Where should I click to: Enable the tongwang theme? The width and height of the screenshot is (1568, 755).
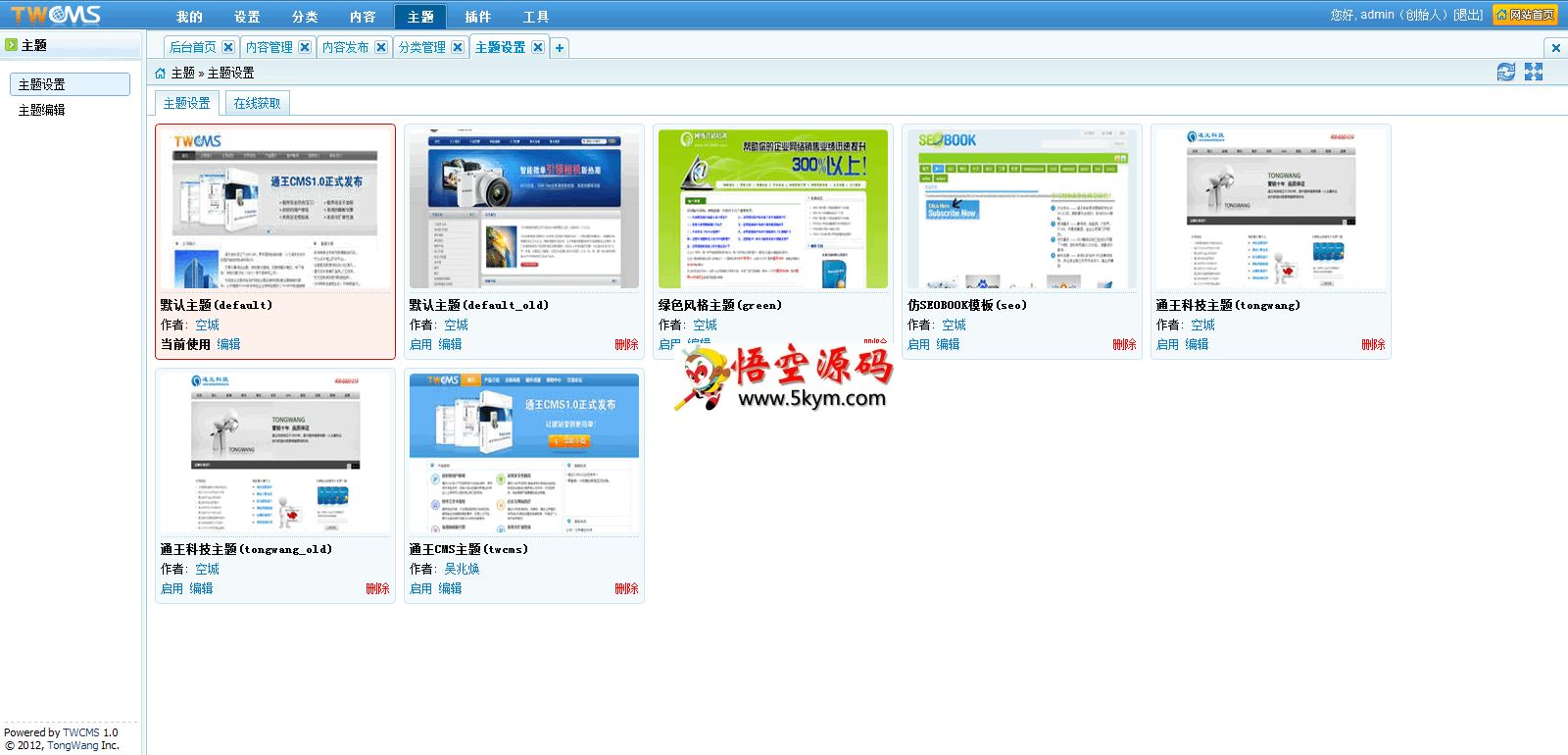[1167, 344]
